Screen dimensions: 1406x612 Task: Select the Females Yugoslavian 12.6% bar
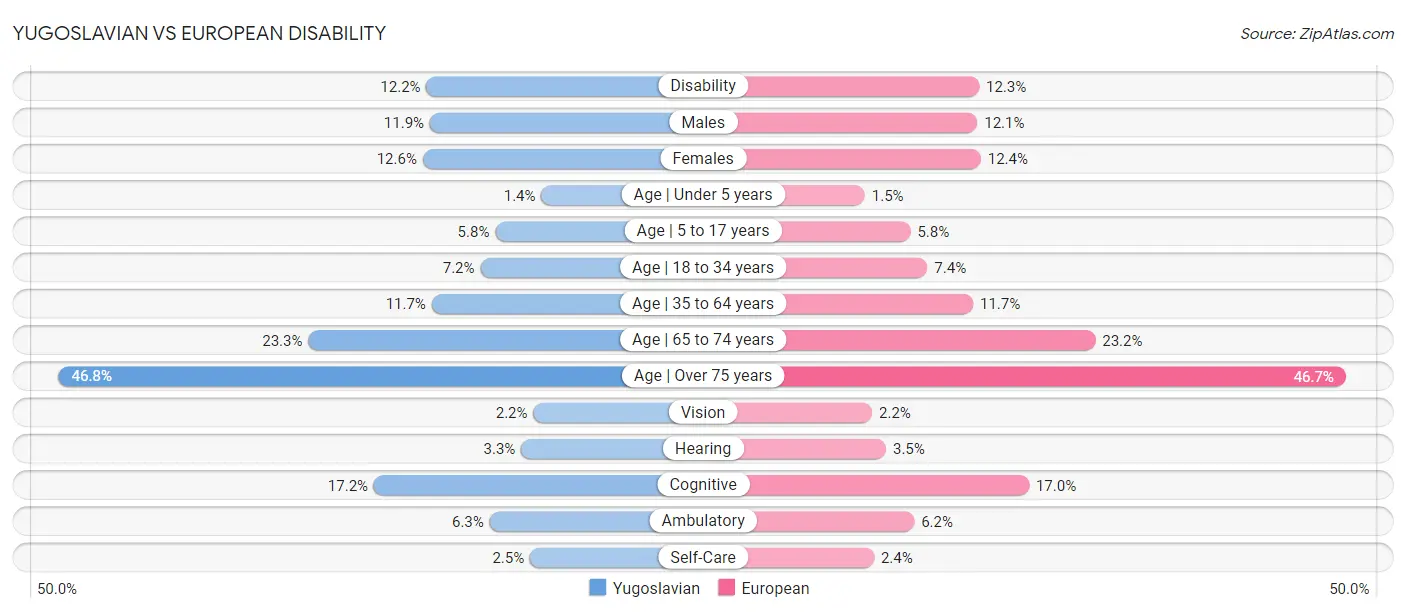click(543, 158)
